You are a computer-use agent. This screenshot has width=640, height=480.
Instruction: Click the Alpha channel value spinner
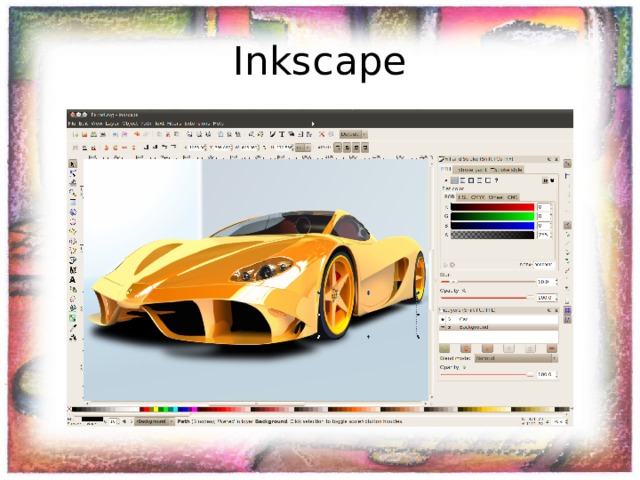pos(544,235)
